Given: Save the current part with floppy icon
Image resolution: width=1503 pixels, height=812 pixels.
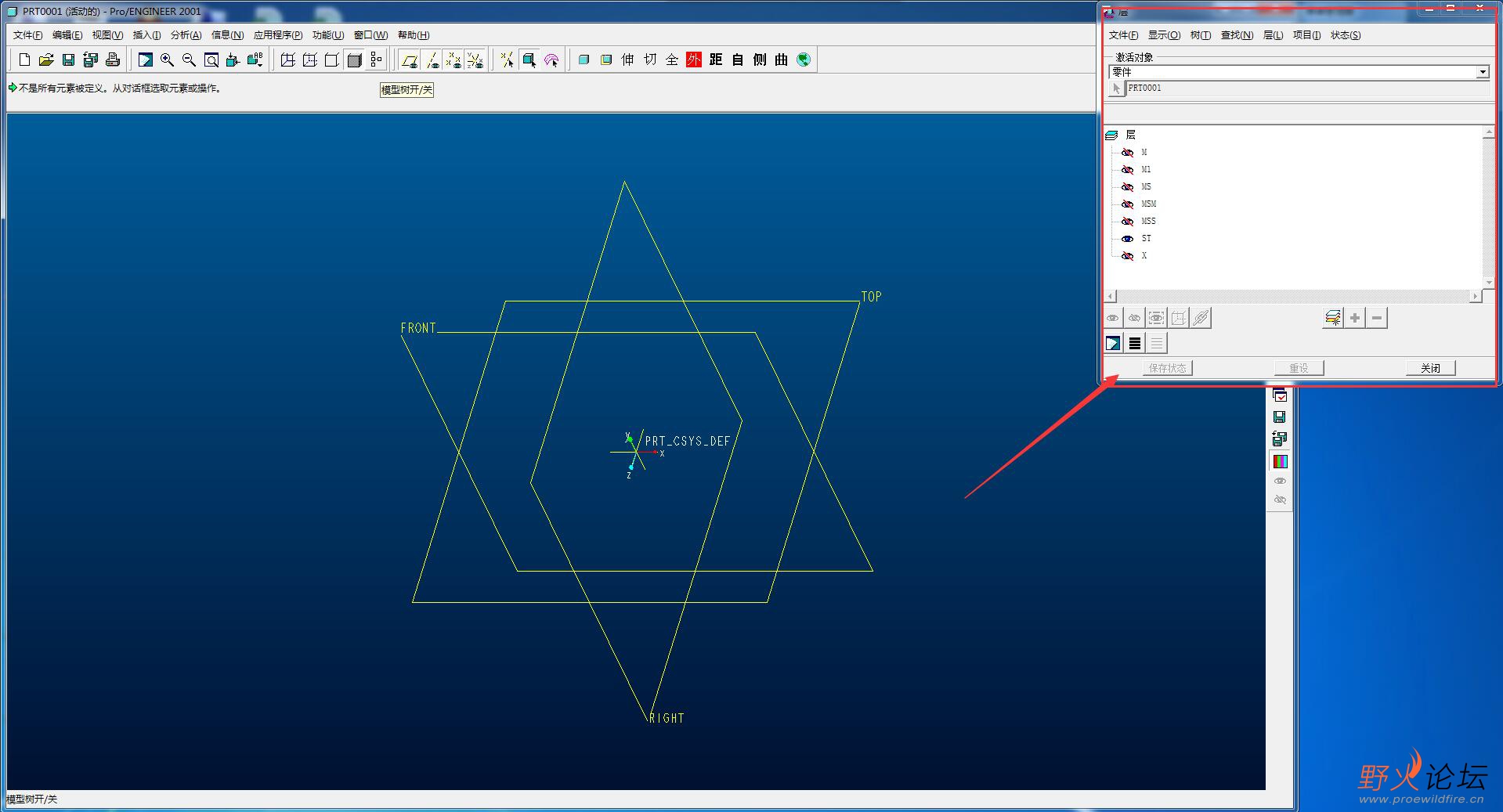Looking at the screenshot, I should (x=68, y=60).
